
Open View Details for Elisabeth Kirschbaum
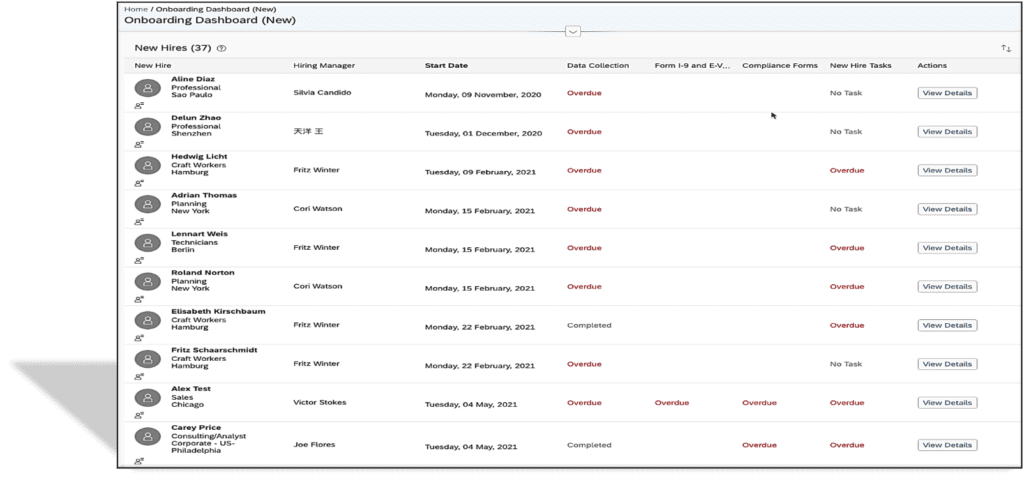[x=947, y=325]
